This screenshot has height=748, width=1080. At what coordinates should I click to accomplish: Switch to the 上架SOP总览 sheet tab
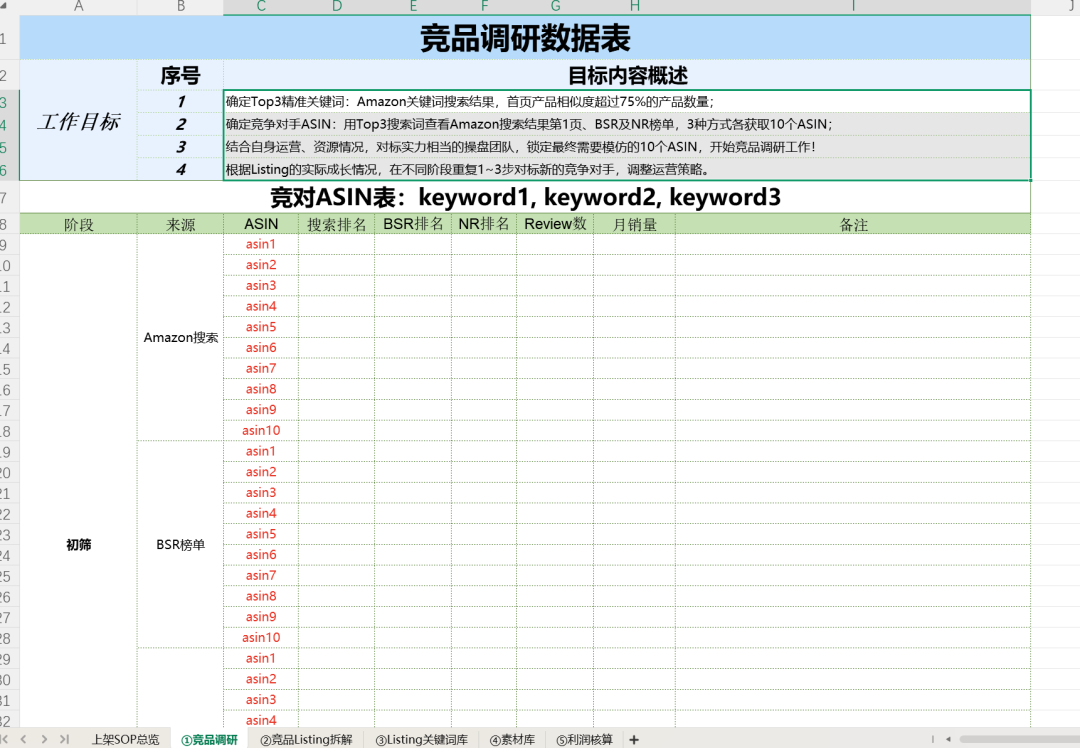click(x=127, y=740)
